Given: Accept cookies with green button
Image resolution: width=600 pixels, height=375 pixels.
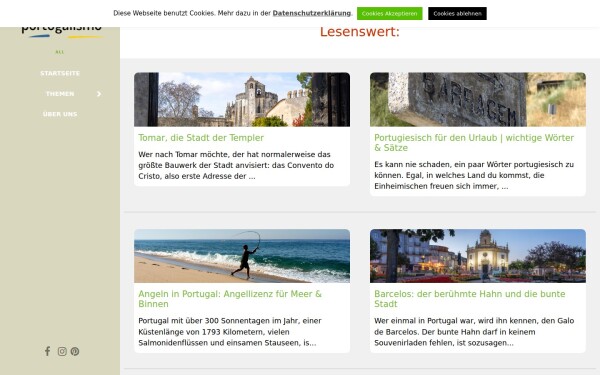Looking at the screenshot, I should coord(390,13).
